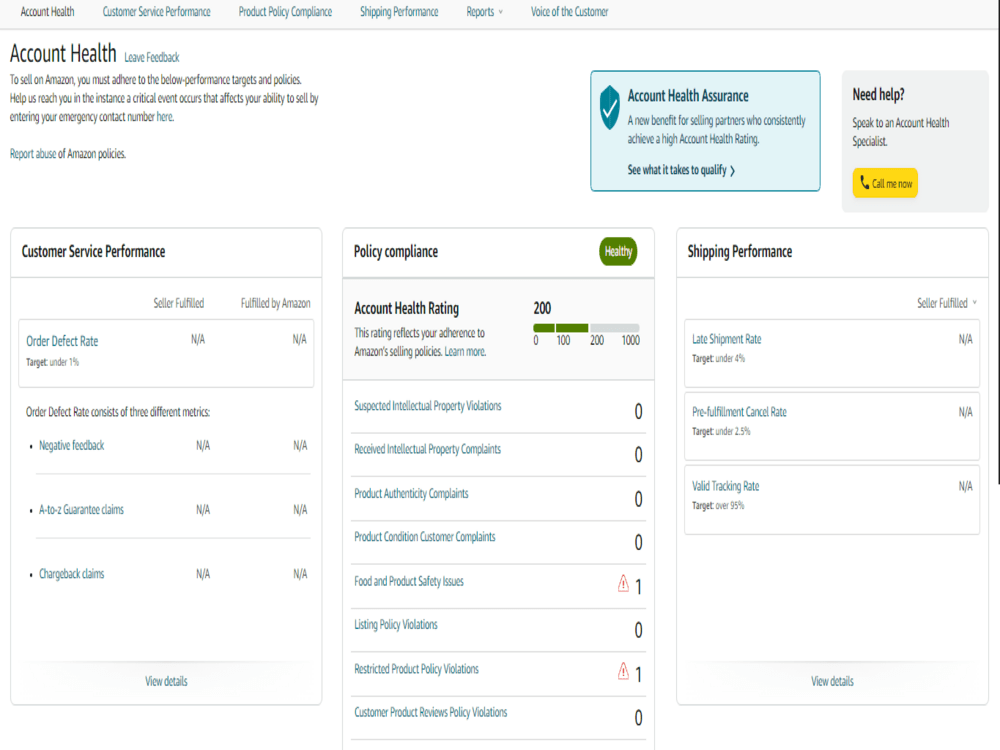
Task: Click View details under Customer Service Performance
Action: tap(166, 681)
